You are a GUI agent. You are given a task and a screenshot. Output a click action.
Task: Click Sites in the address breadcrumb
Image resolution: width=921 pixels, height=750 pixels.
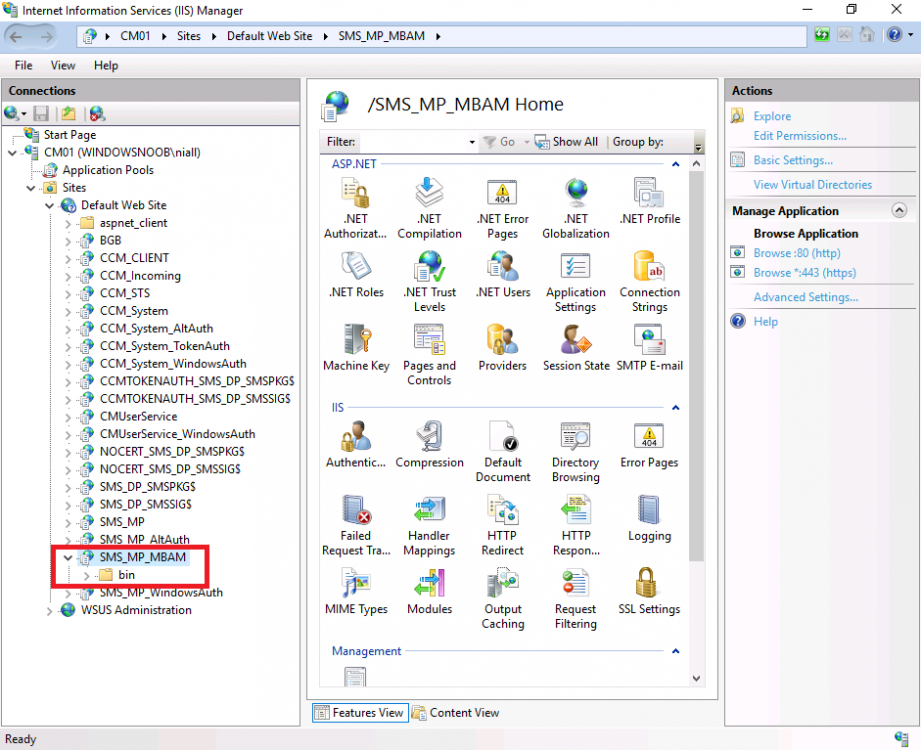[189, 36]
